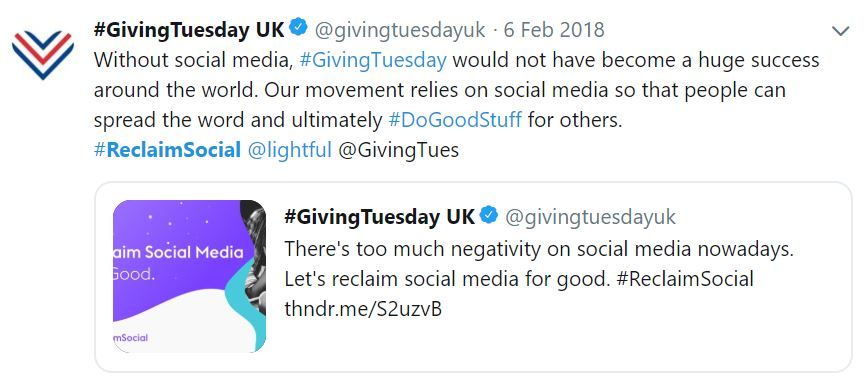Click the @givingtuesdayuk handle in the quoted tweet
Viewport: 868px width, 385px height.
(x=590, y=217)
